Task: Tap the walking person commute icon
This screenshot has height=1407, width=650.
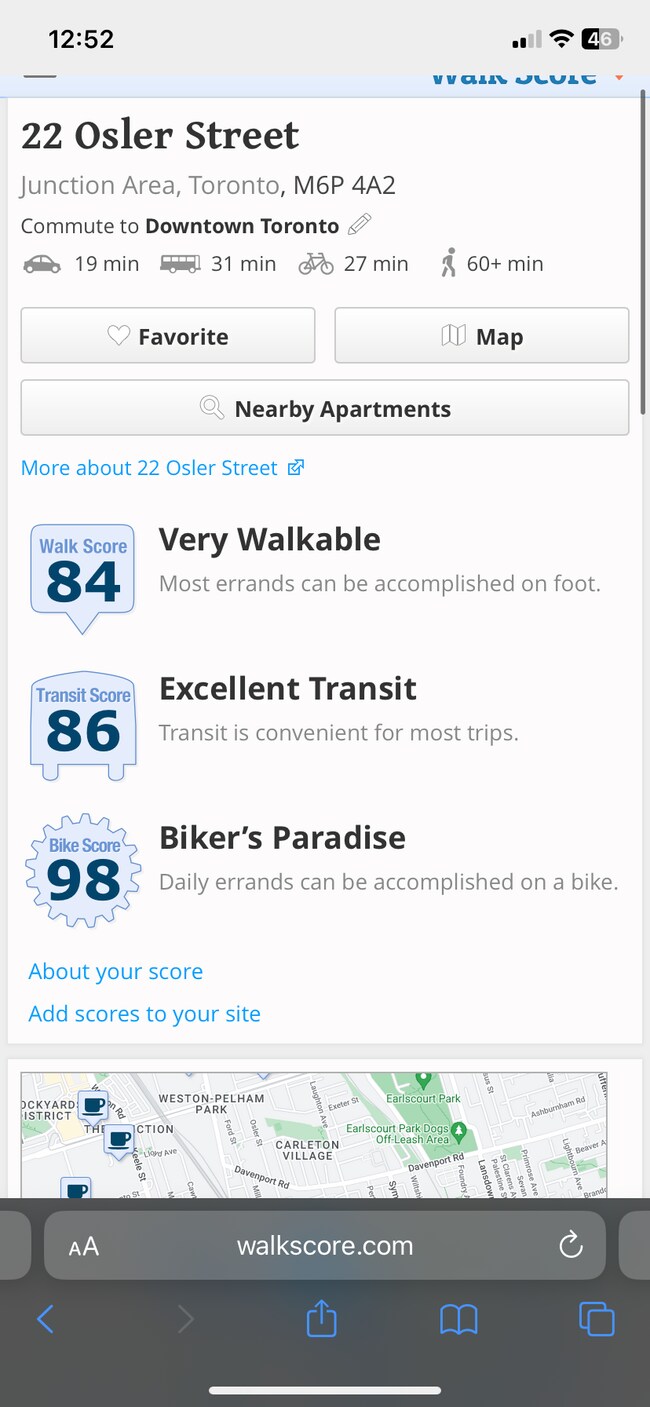Action: [448, 264]
